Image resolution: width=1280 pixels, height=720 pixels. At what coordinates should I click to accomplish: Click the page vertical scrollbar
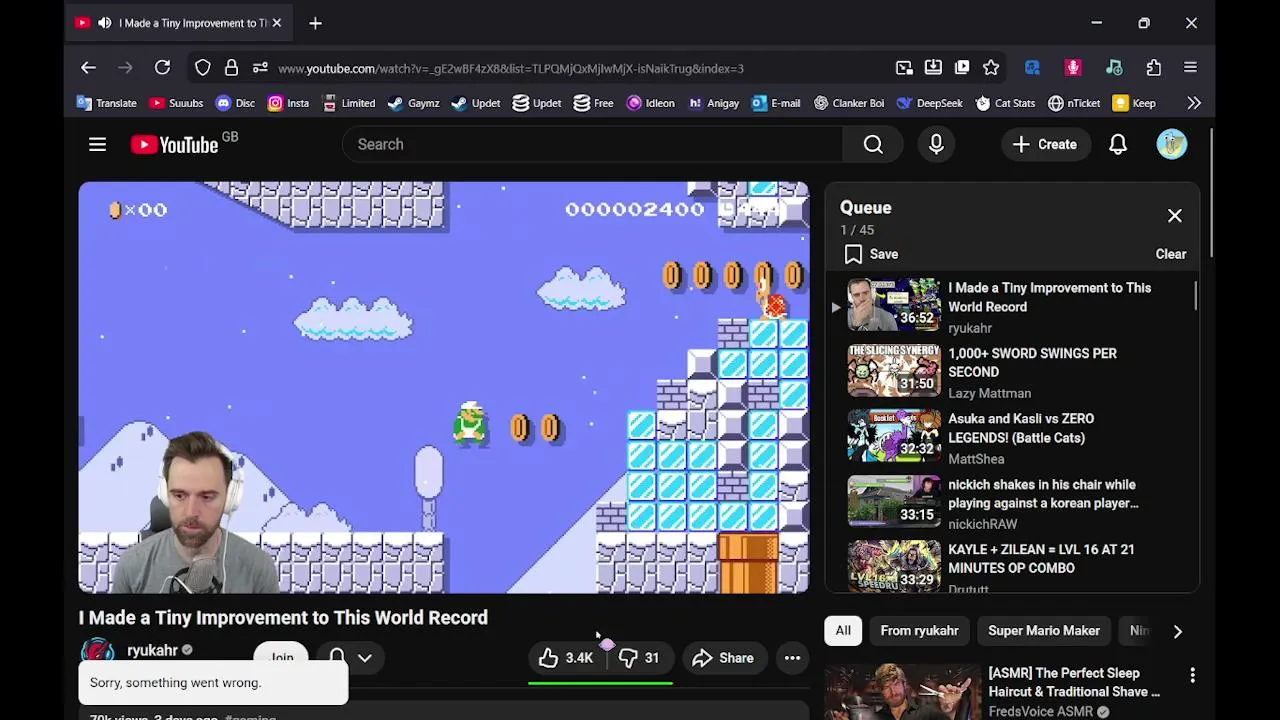click(1212, 192)
